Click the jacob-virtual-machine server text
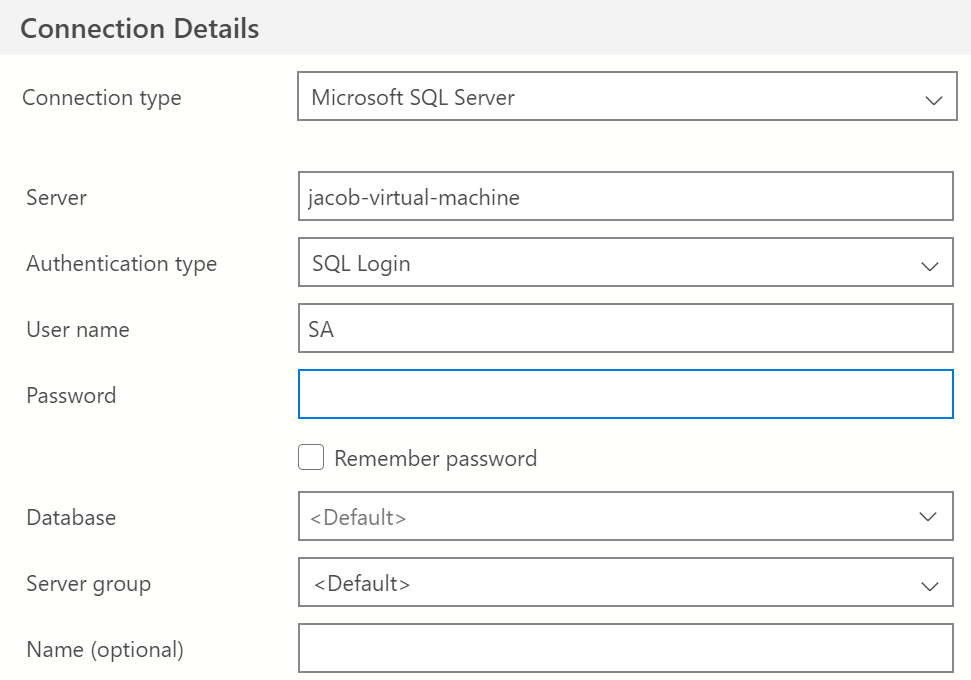Viewport: 971px width, 680px height. pos(414,197)
